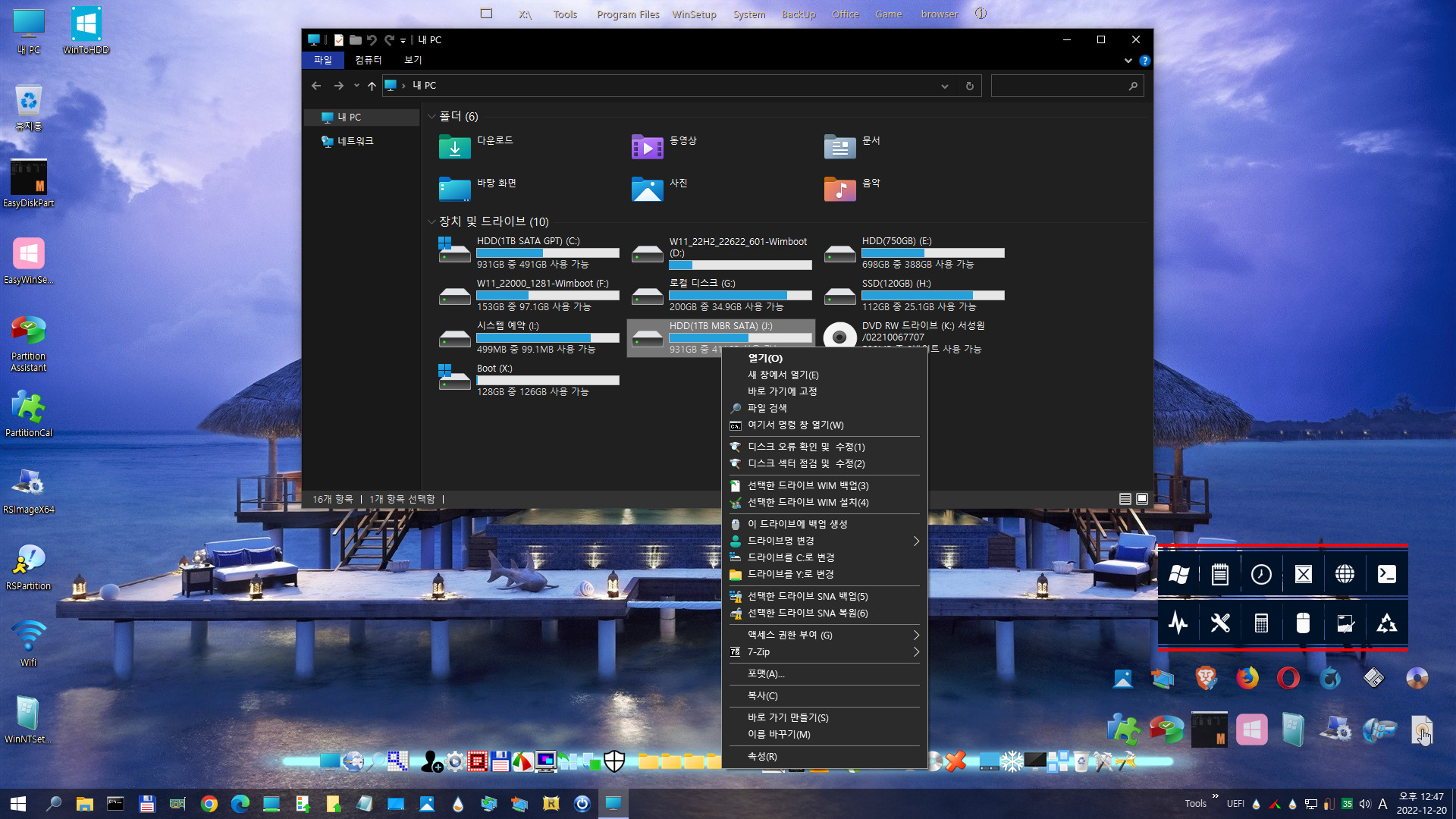
Task: Open 속성(R) from the context menu
Action: (824, 756)
